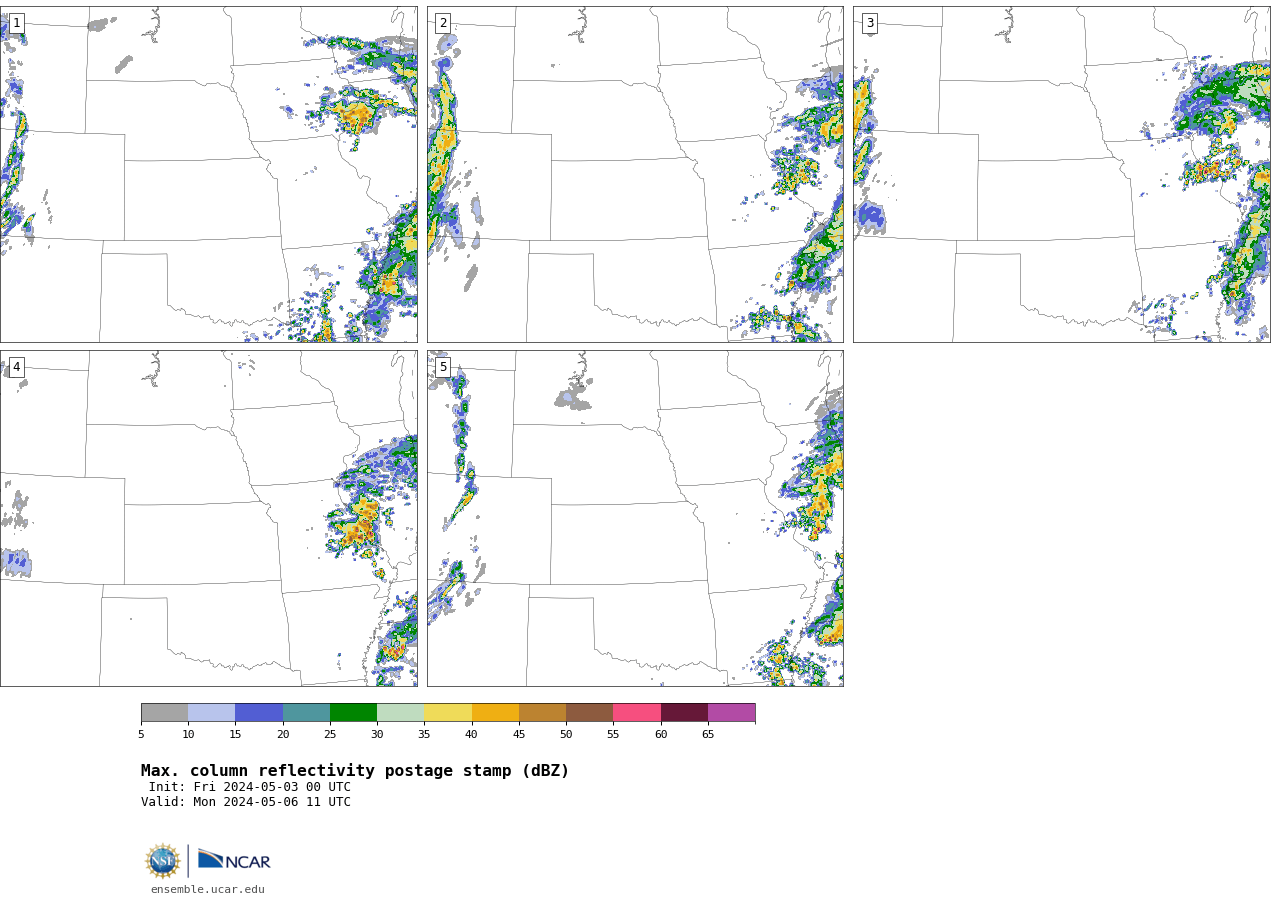Click the panel number label 1
1280x901 pixels.
click(16, 23)
